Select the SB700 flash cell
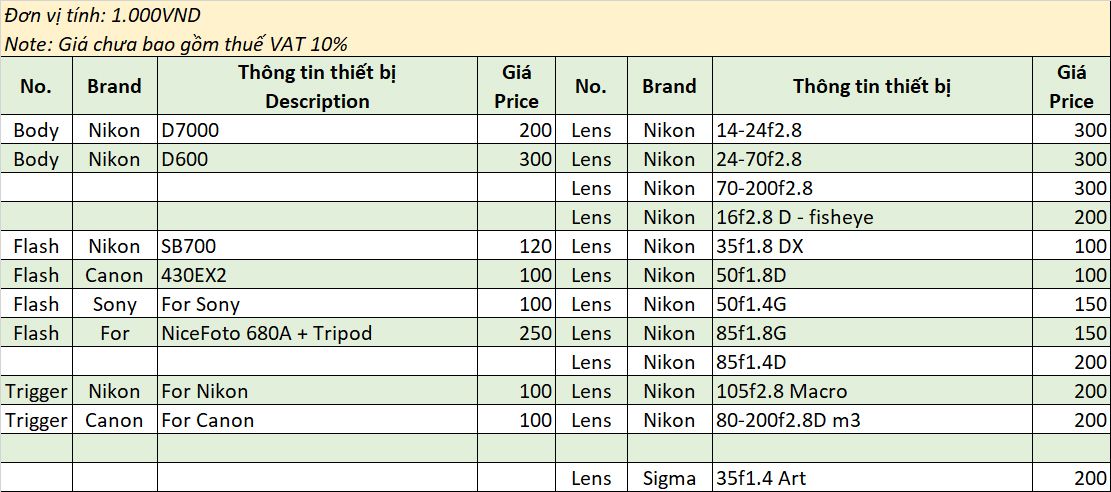The height and width of the screenshot is (492, 1111). (x=317, y=246)
